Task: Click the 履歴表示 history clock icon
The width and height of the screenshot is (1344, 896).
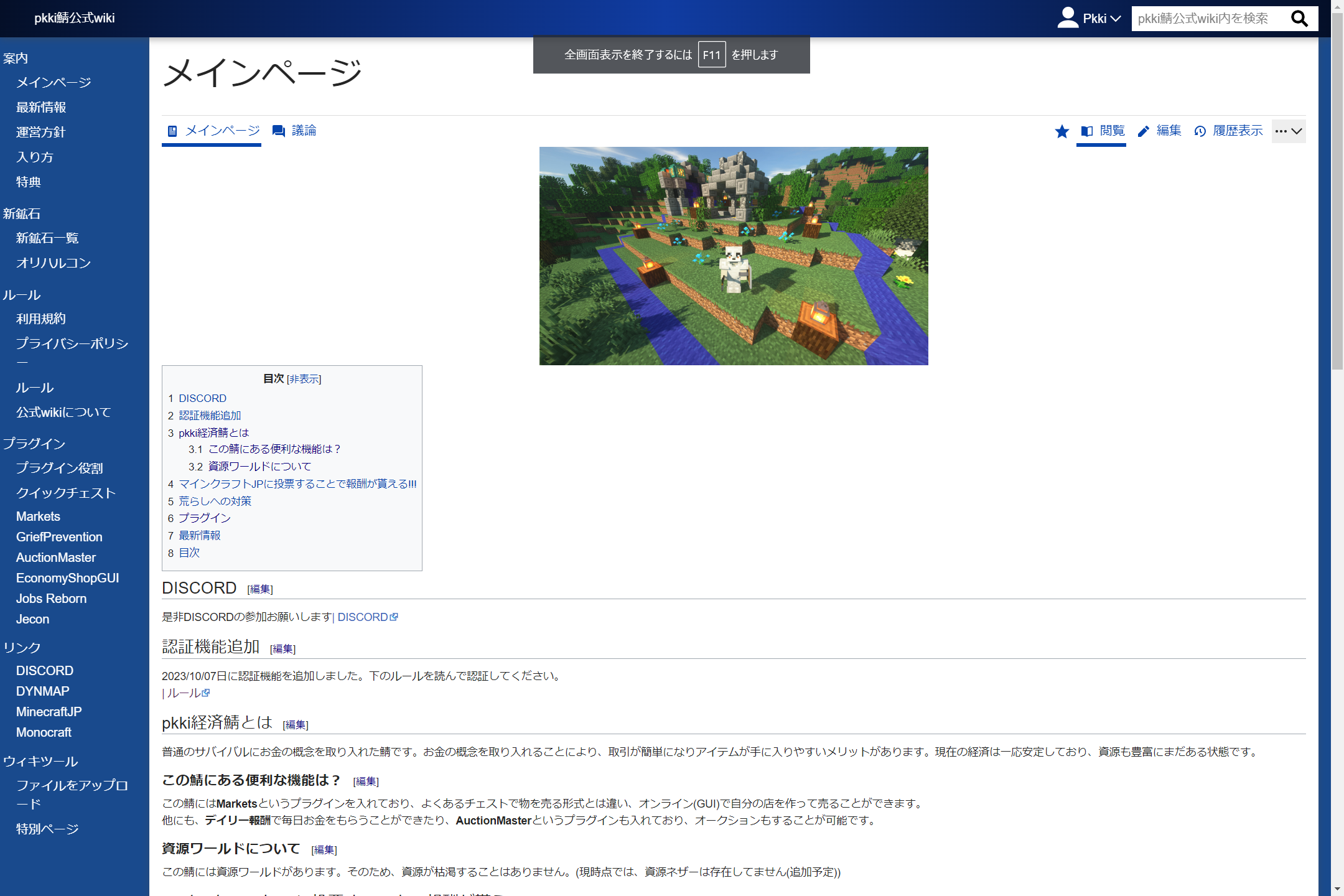Action: [1200, 131]
